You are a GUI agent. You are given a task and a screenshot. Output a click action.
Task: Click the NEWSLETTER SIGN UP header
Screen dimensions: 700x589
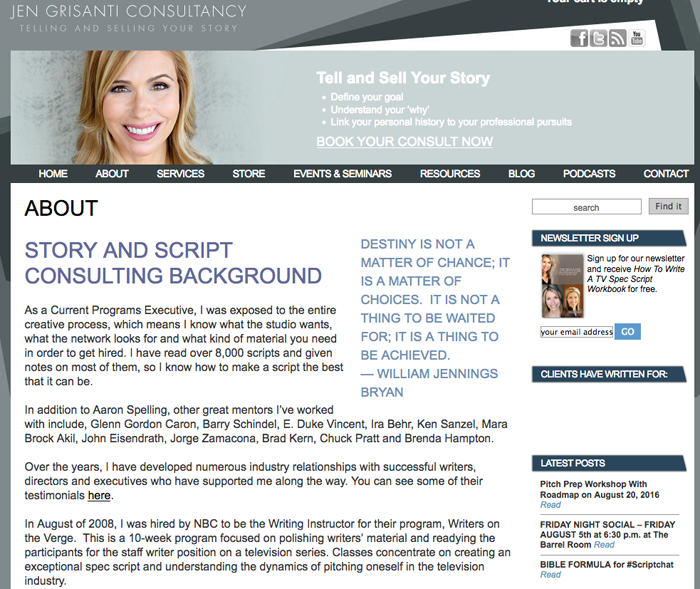click(609, 238)
